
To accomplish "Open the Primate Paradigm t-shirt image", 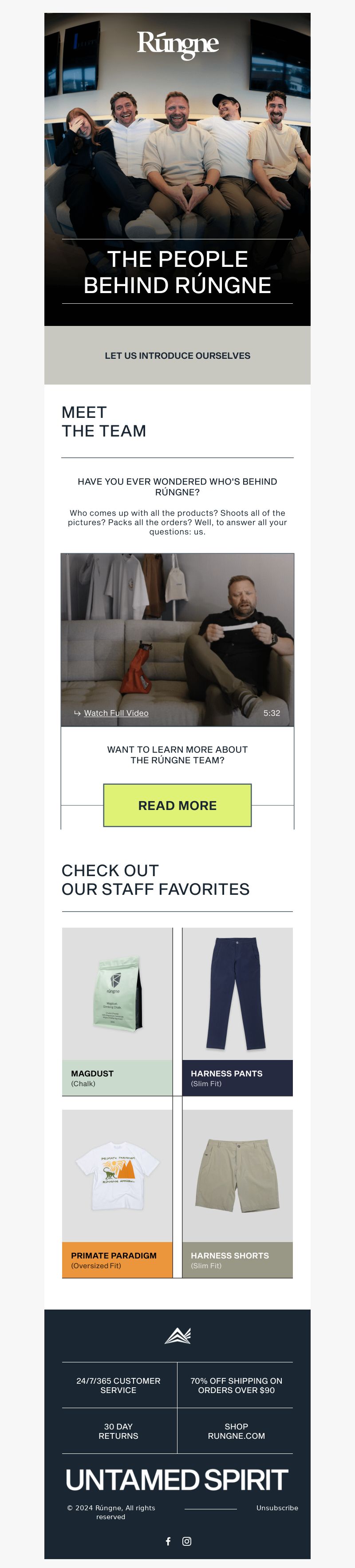I will pos(117,1175).
